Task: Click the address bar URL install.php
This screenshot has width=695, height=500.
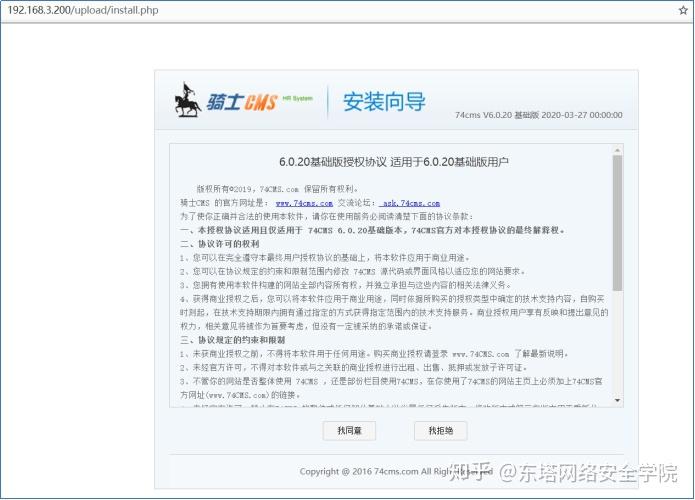Action: (x=83, y=10)
